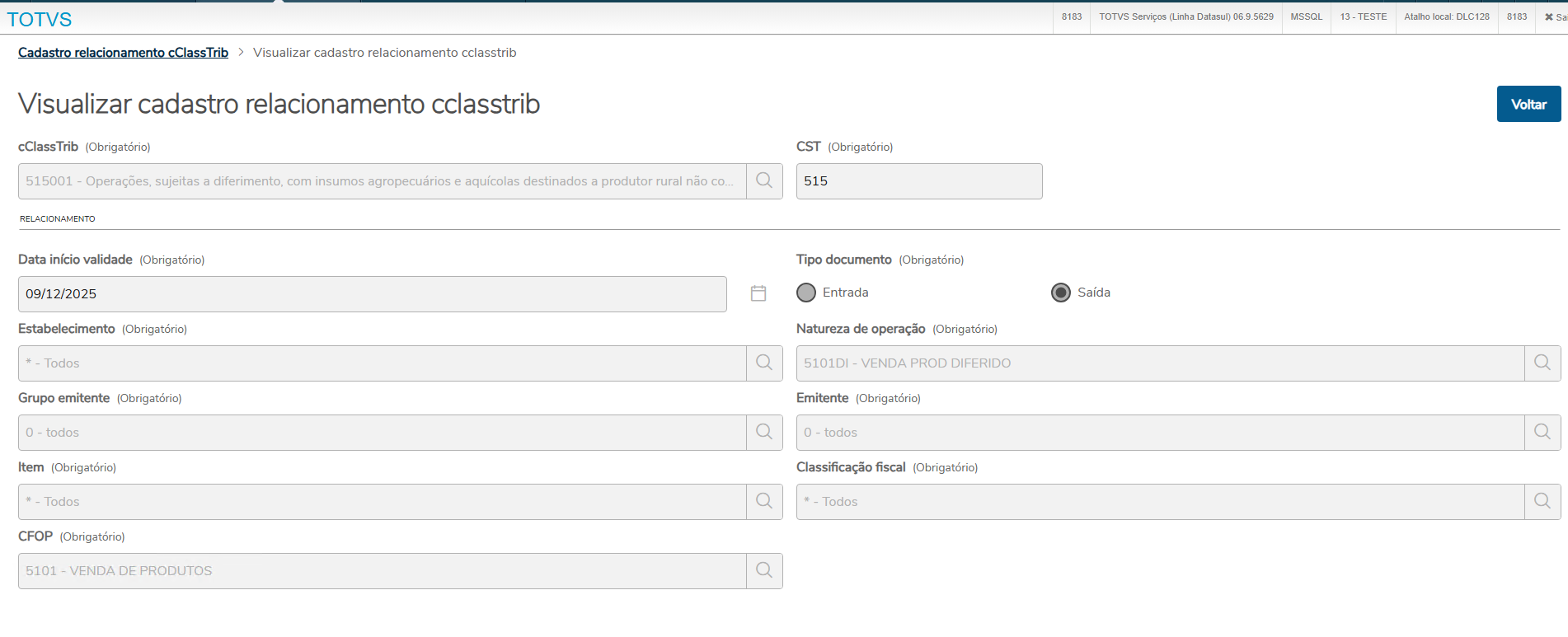This screenshot has height=637, width=1568.
Task: Open the Atalho local: DLC128 header item
Action: pyautogui.click(x=1447, y=16)
